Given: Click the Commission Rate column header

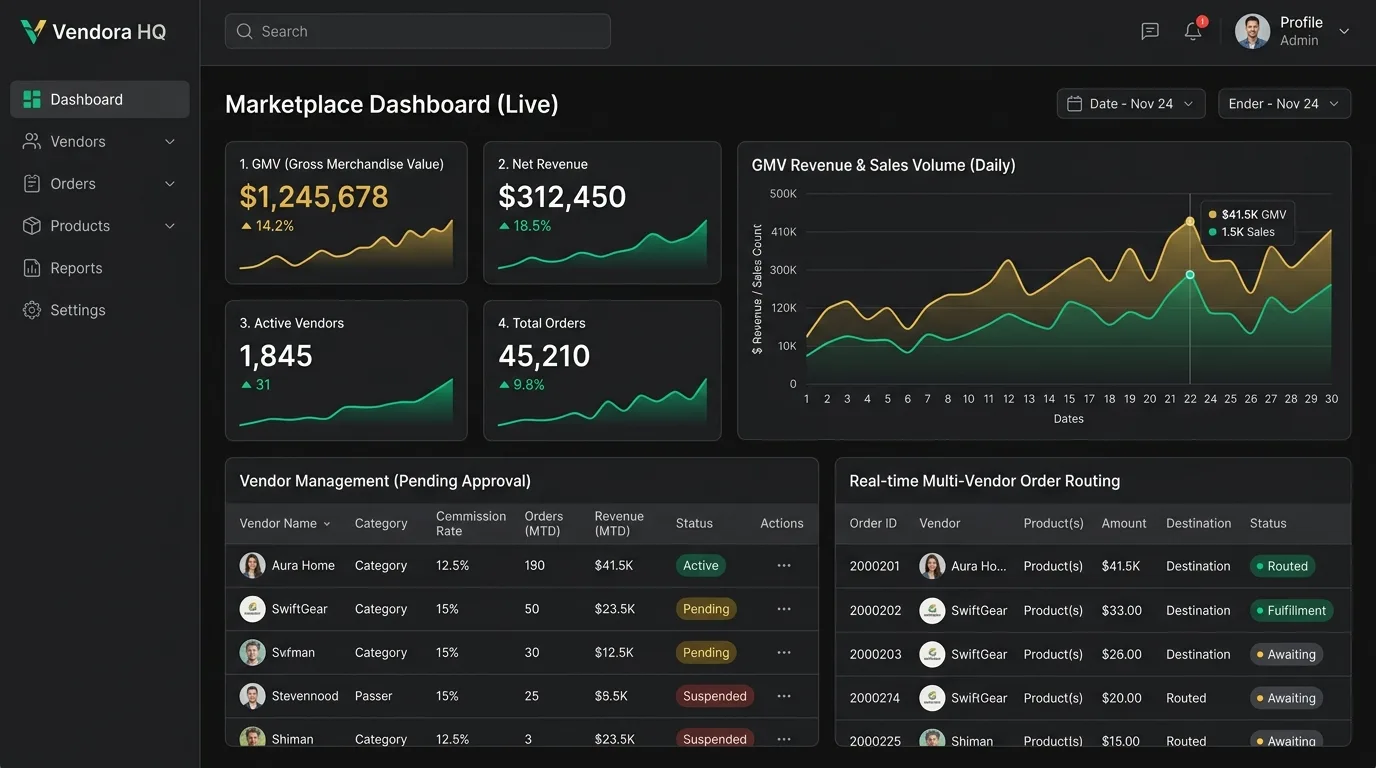Looking at the screenshot, I should (471, 524).
